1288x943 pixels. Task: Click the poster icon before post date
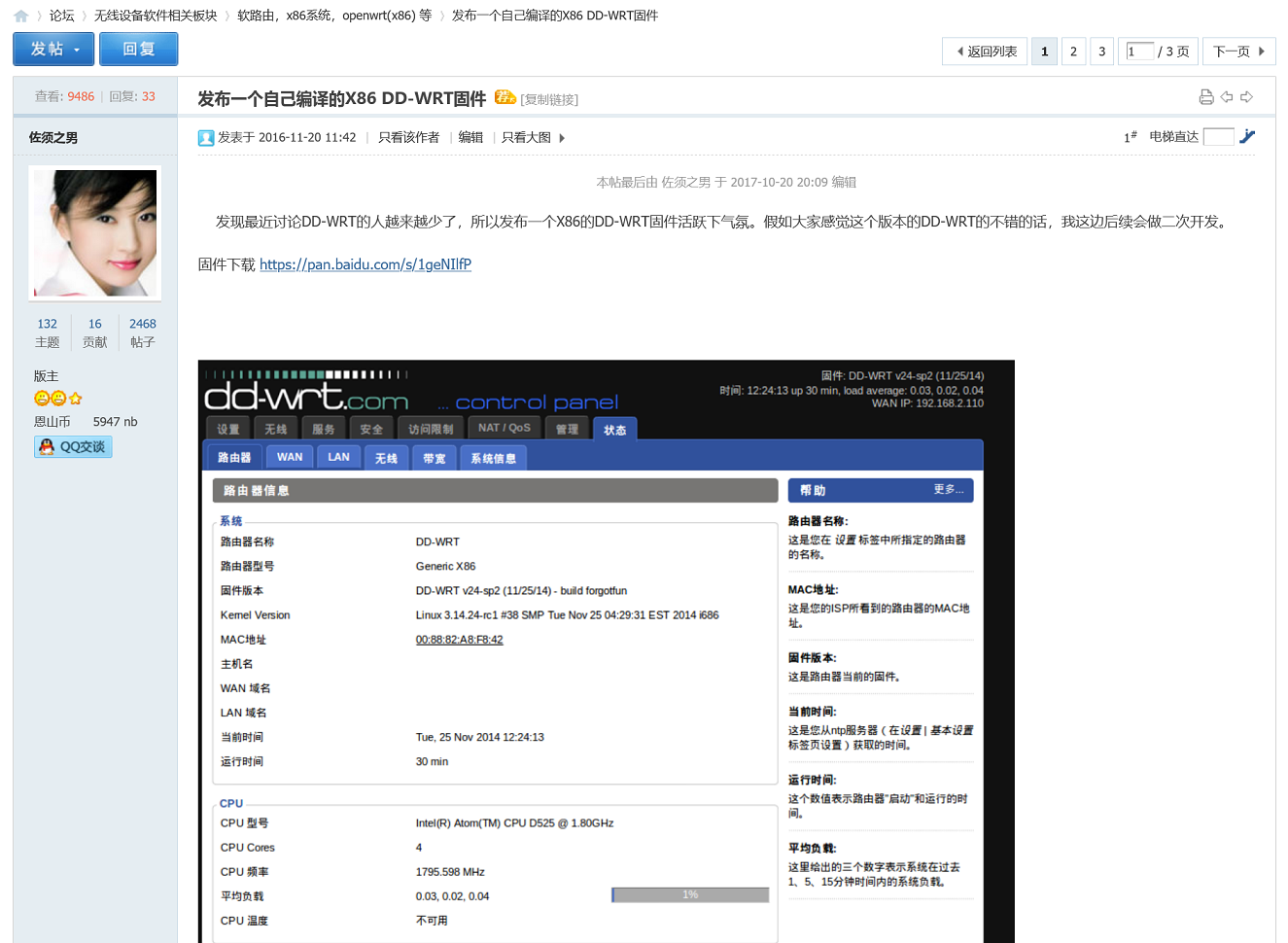tap(206, 138)
